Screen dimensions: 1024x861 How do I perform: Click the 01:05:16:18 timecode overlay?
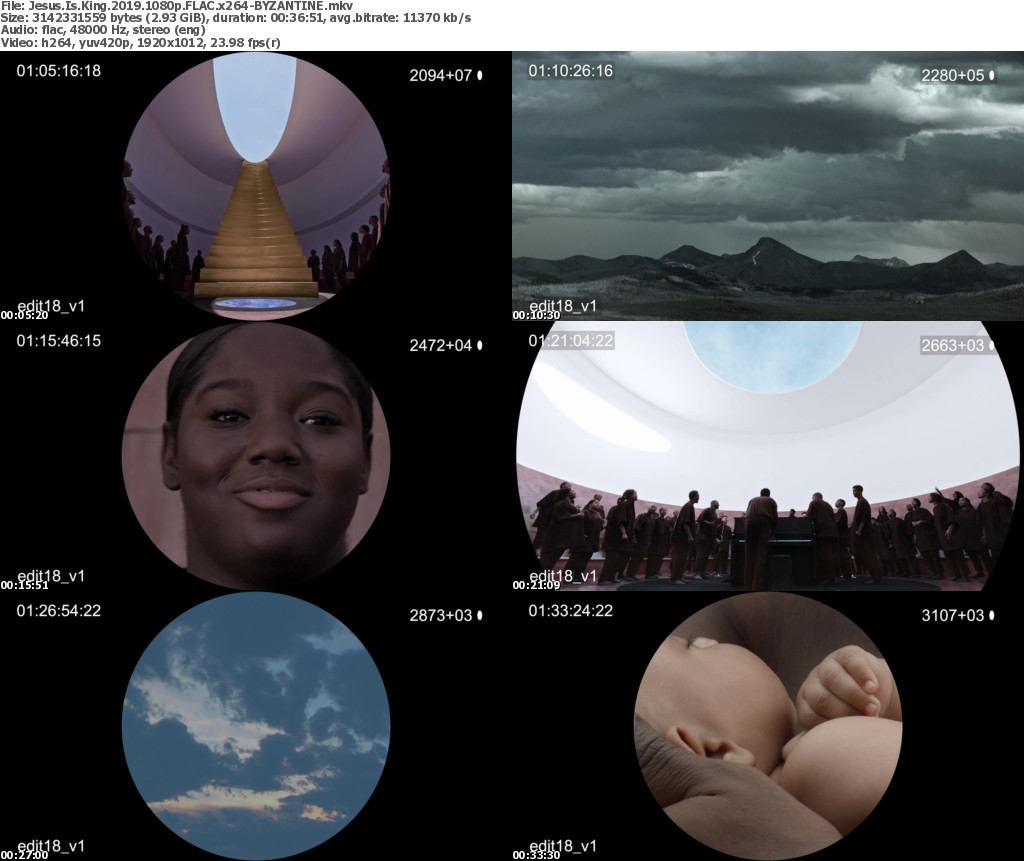58,71
